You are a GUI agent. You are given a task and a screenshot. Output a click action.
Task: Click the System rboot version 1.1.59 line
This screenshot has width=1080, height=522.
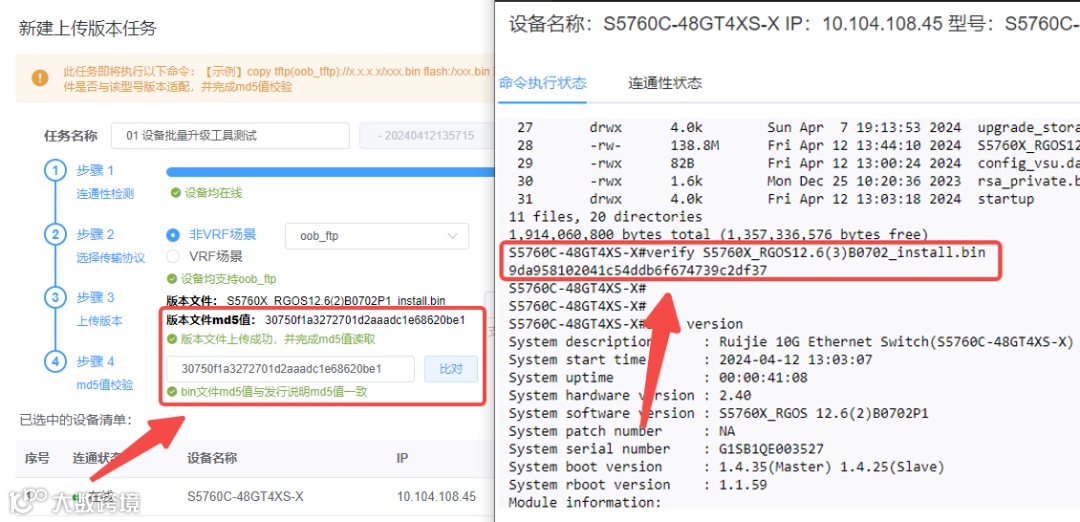[638, 485]
